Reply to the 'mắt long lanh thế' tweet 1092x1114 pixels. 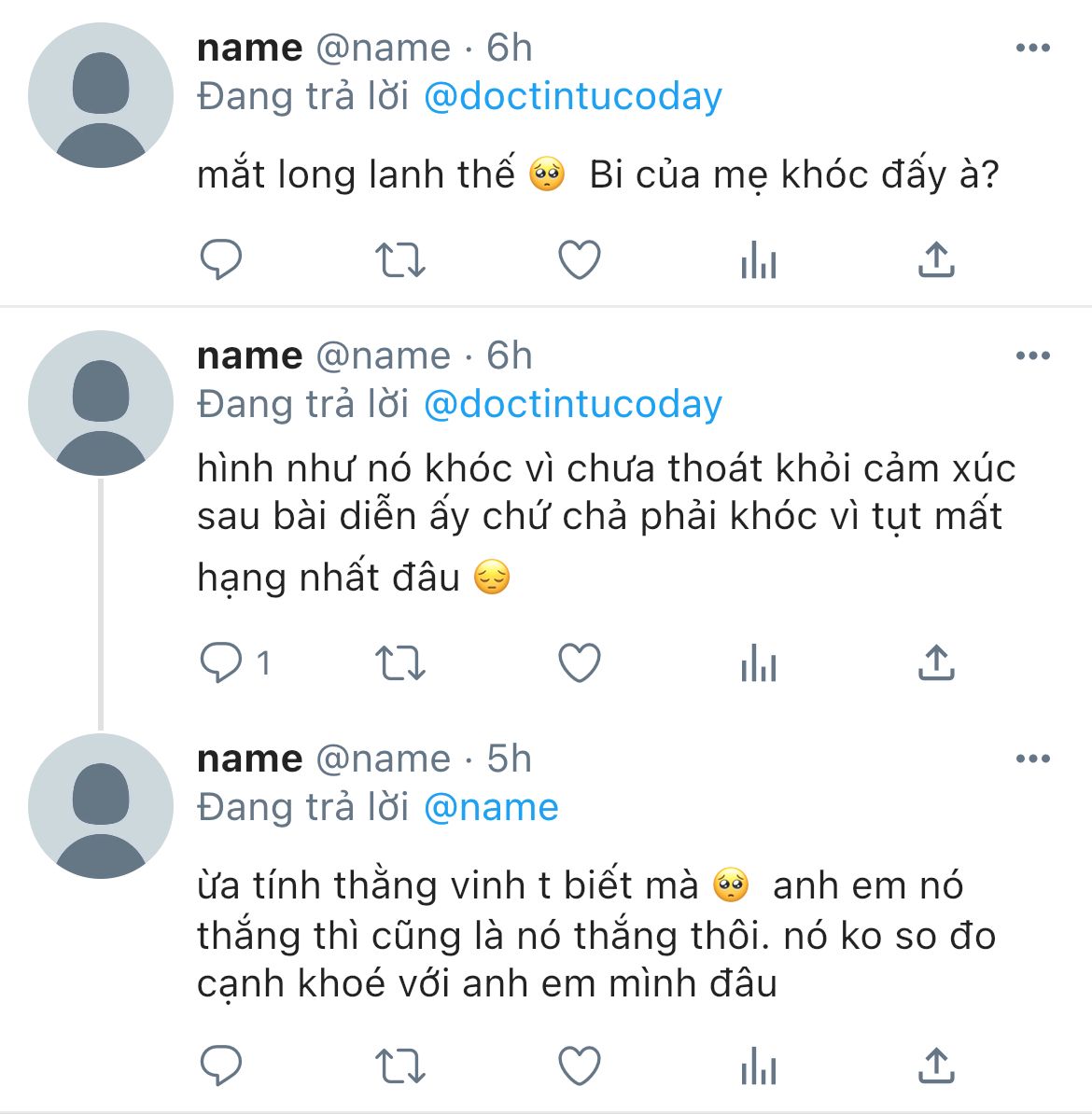tap(221, 260)
